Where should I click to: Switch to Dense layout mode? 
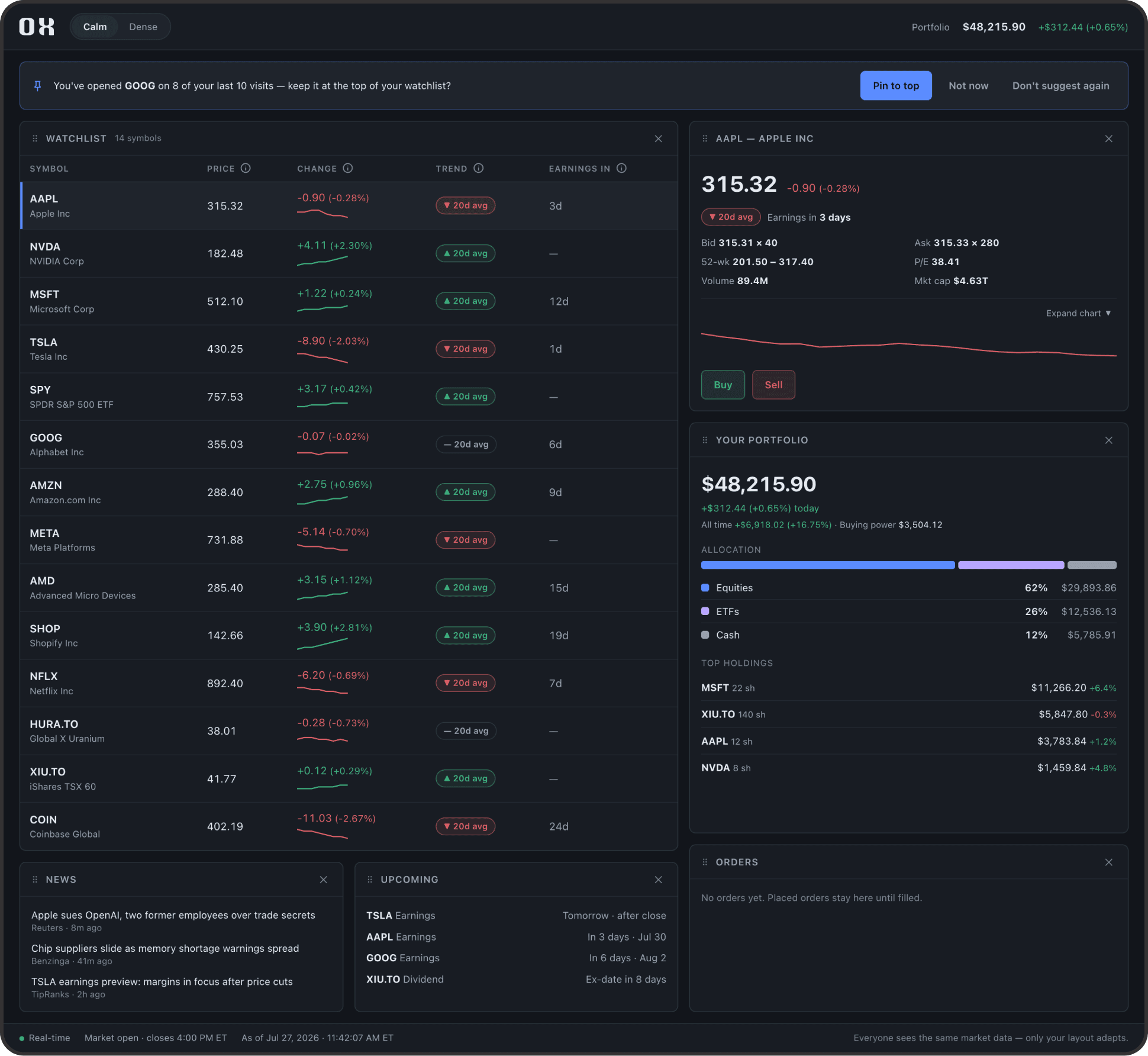143,27
